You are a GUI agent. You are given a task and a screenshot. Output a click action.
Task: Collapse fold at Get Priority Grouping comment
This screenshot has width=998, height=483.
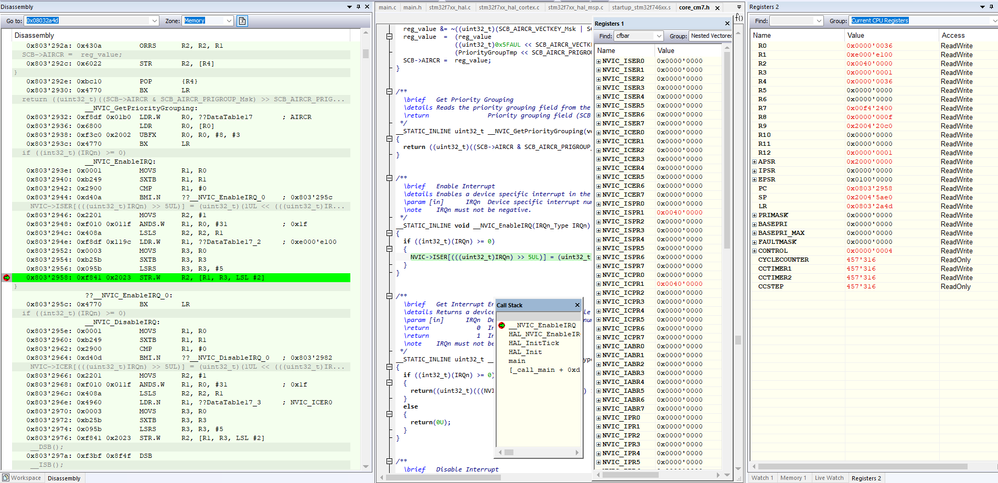389,91
